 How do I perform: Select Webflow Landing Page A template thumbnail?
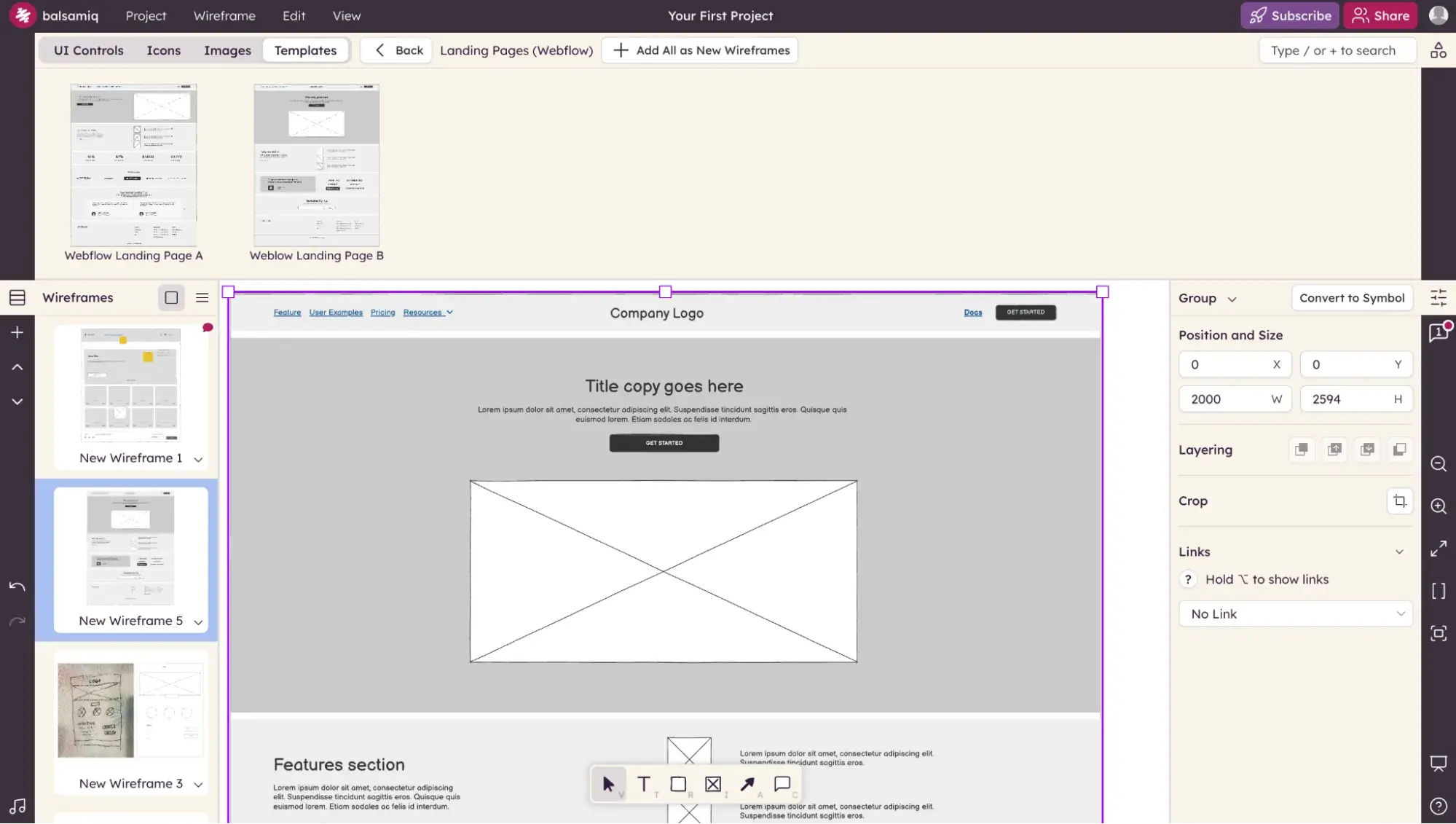pyautogui.click(x=133, y=165)
